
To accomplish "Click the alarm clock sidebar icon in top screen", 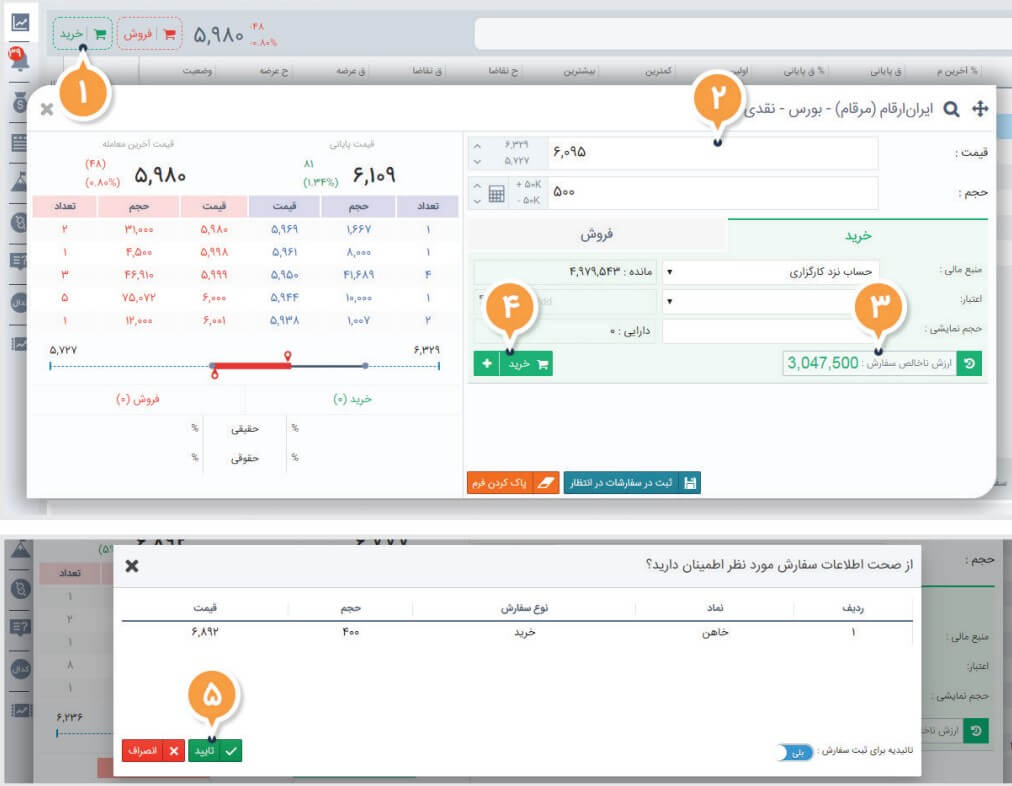I will (19, 223).
